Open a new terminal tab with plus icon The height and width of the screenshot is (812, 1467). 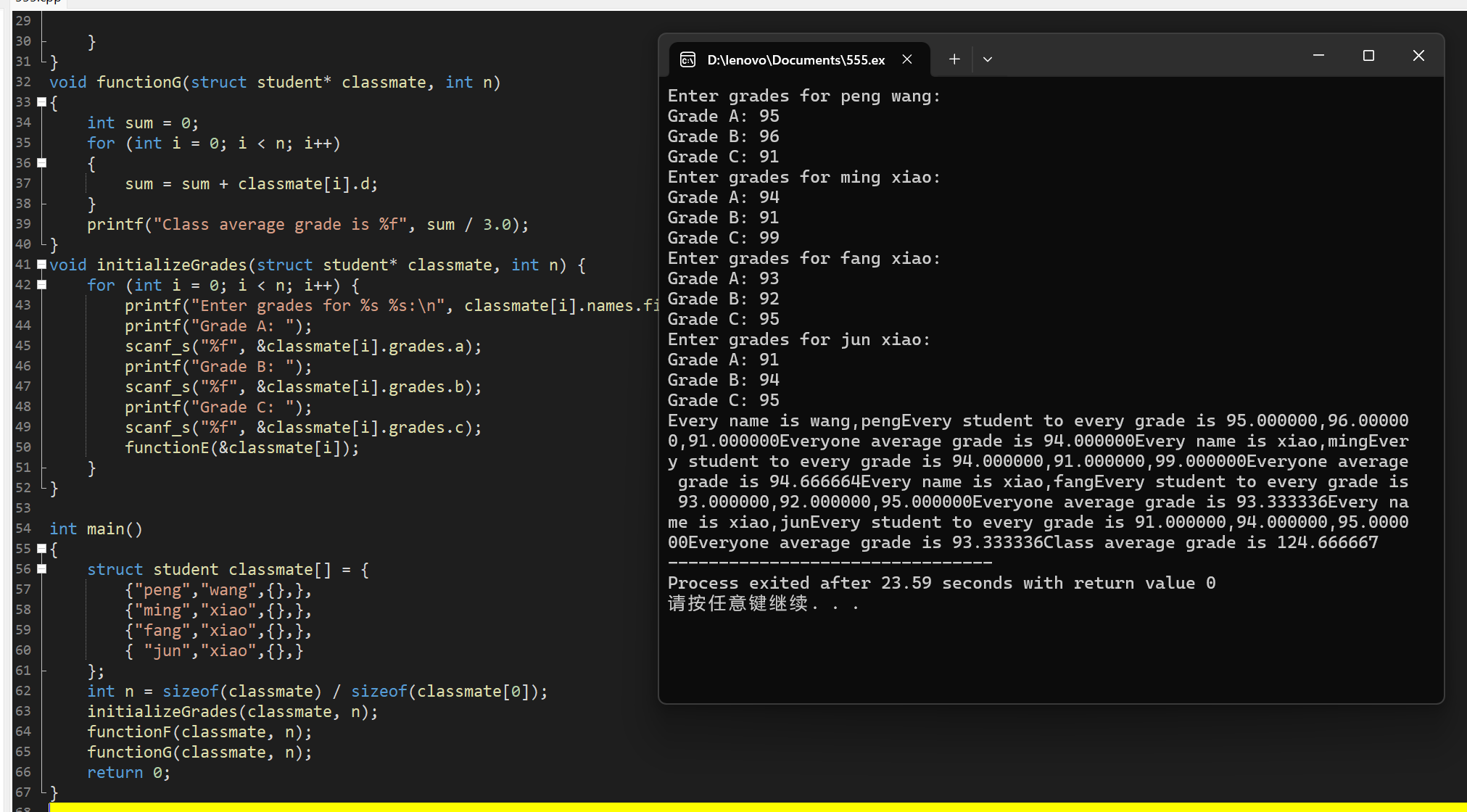(954, 59)
